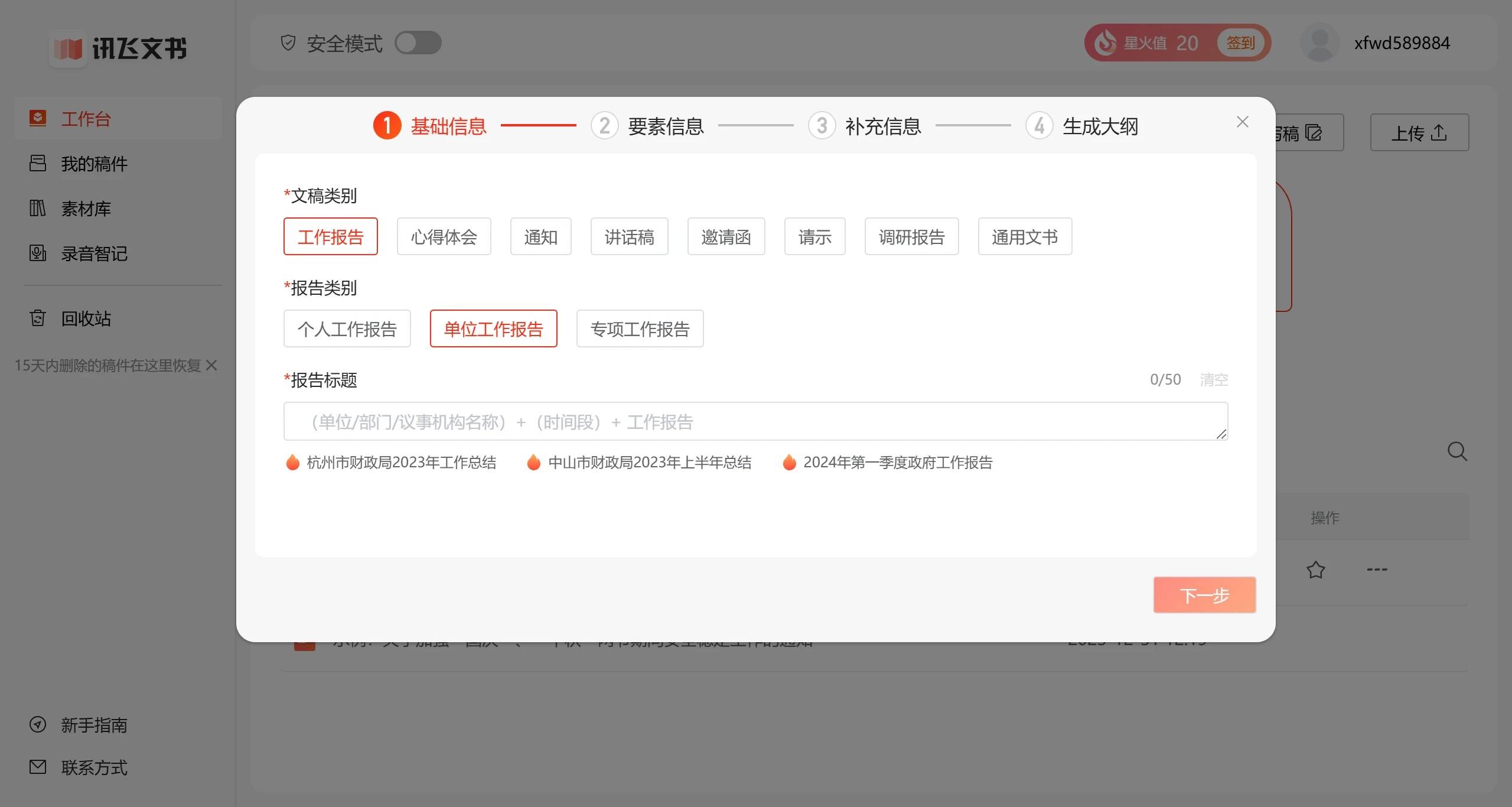The image size is (1512, 807).
Task: Open 新手指南 link
Action: (x=94, y=724)
